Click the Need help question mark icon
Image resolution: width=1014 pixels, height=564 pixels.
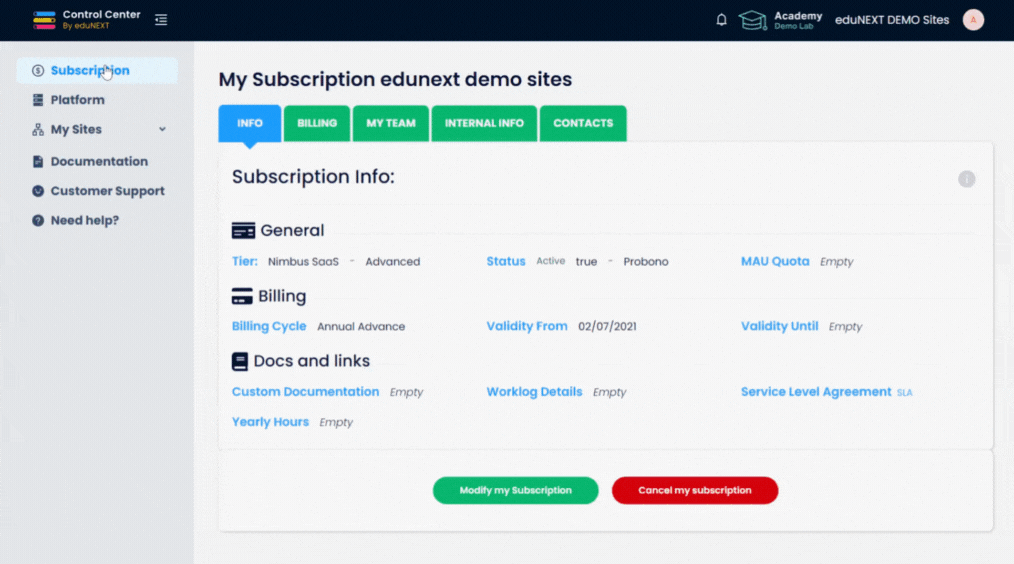coord(38,221)
